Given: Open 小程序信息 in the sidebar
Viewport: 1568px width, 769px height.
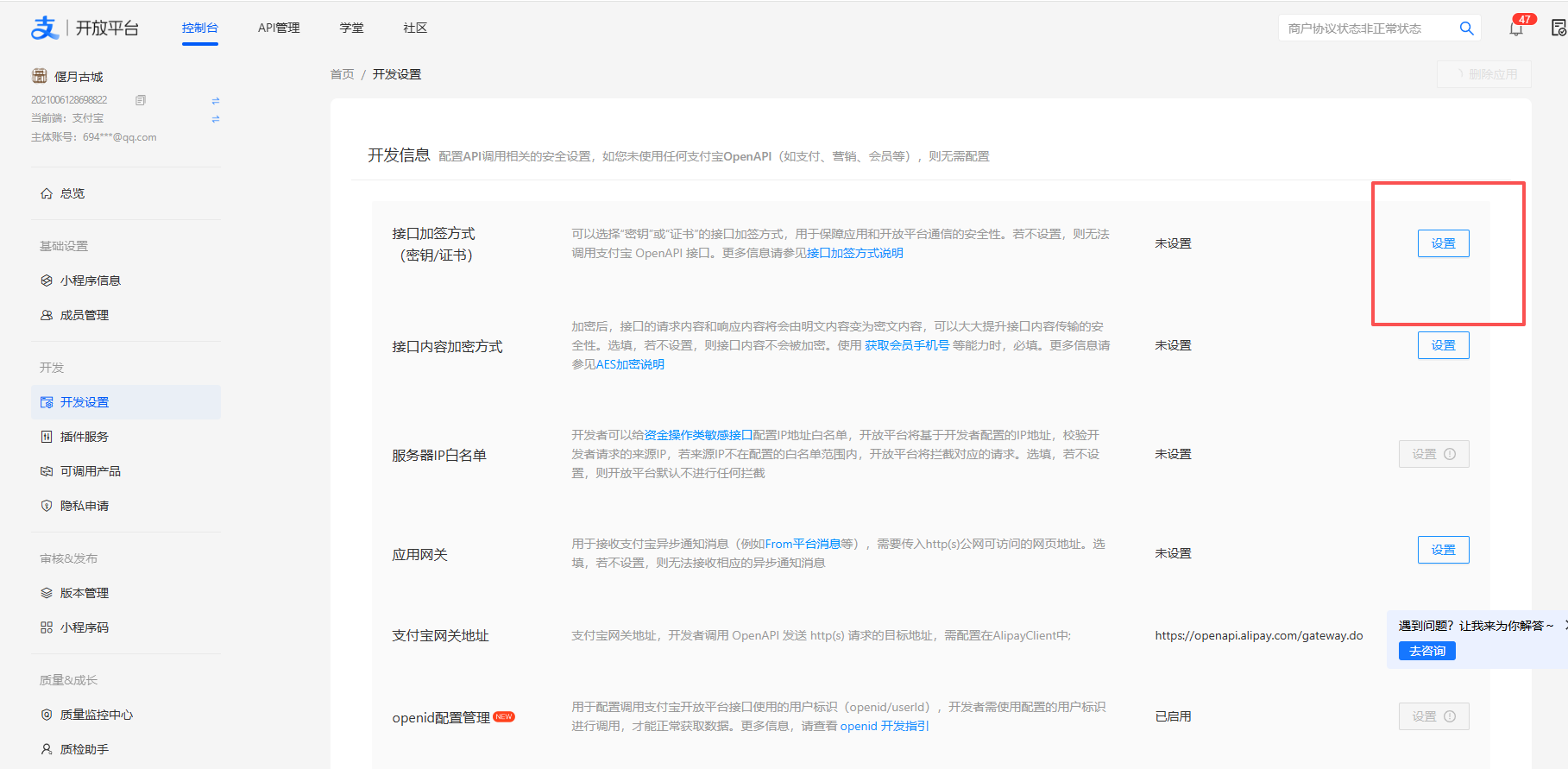Looking at the screenshot, I should pyautogui.click(x=90, y=280).
